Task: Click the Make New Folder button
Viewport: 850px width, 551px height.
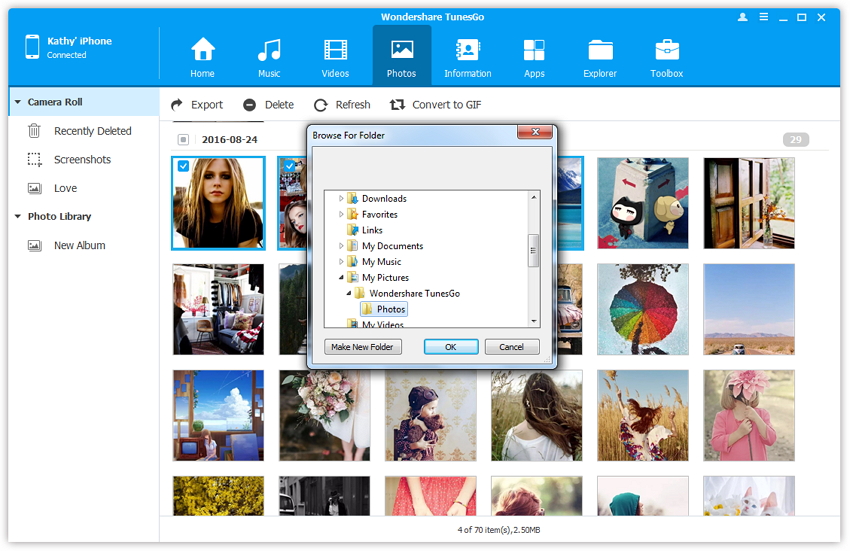Action: click(x=362, y=347)
